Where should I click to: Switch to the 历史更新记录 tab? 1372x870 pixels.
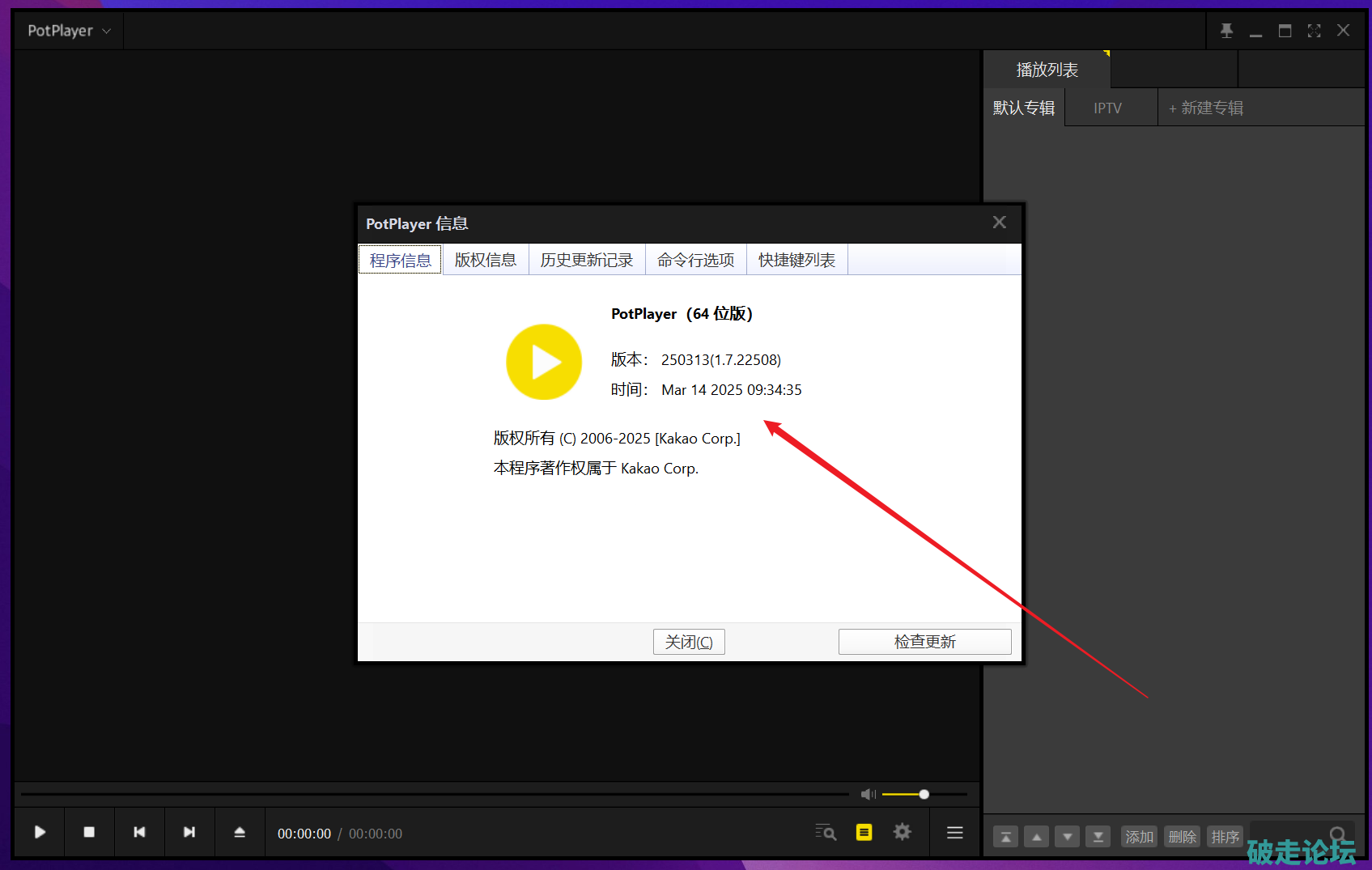[x=586, y=260]
